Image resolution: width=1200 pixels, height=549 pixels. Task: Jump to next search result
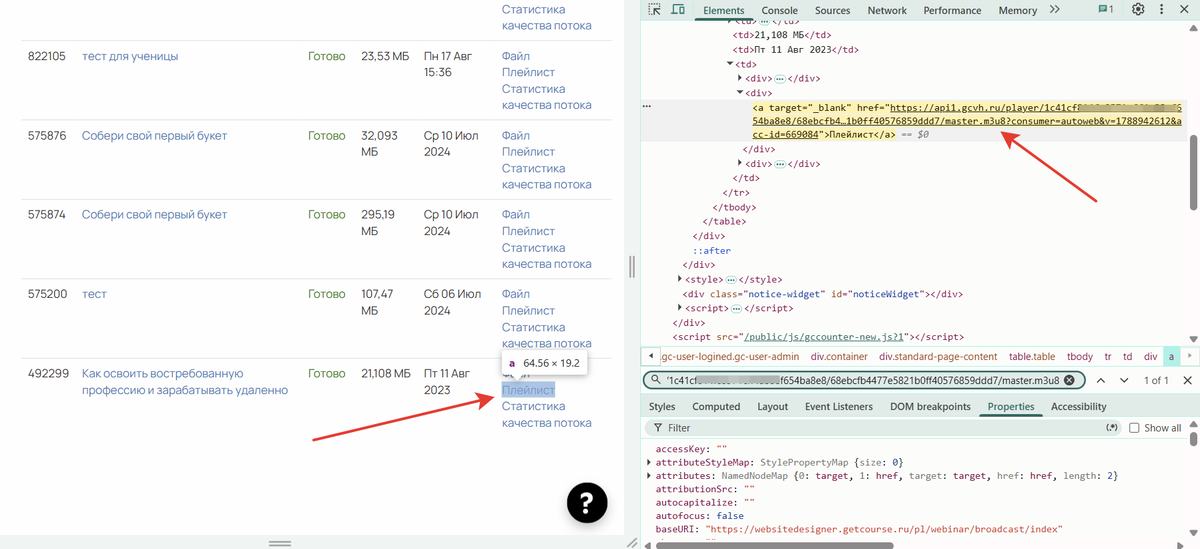(x=1125, y=381)
